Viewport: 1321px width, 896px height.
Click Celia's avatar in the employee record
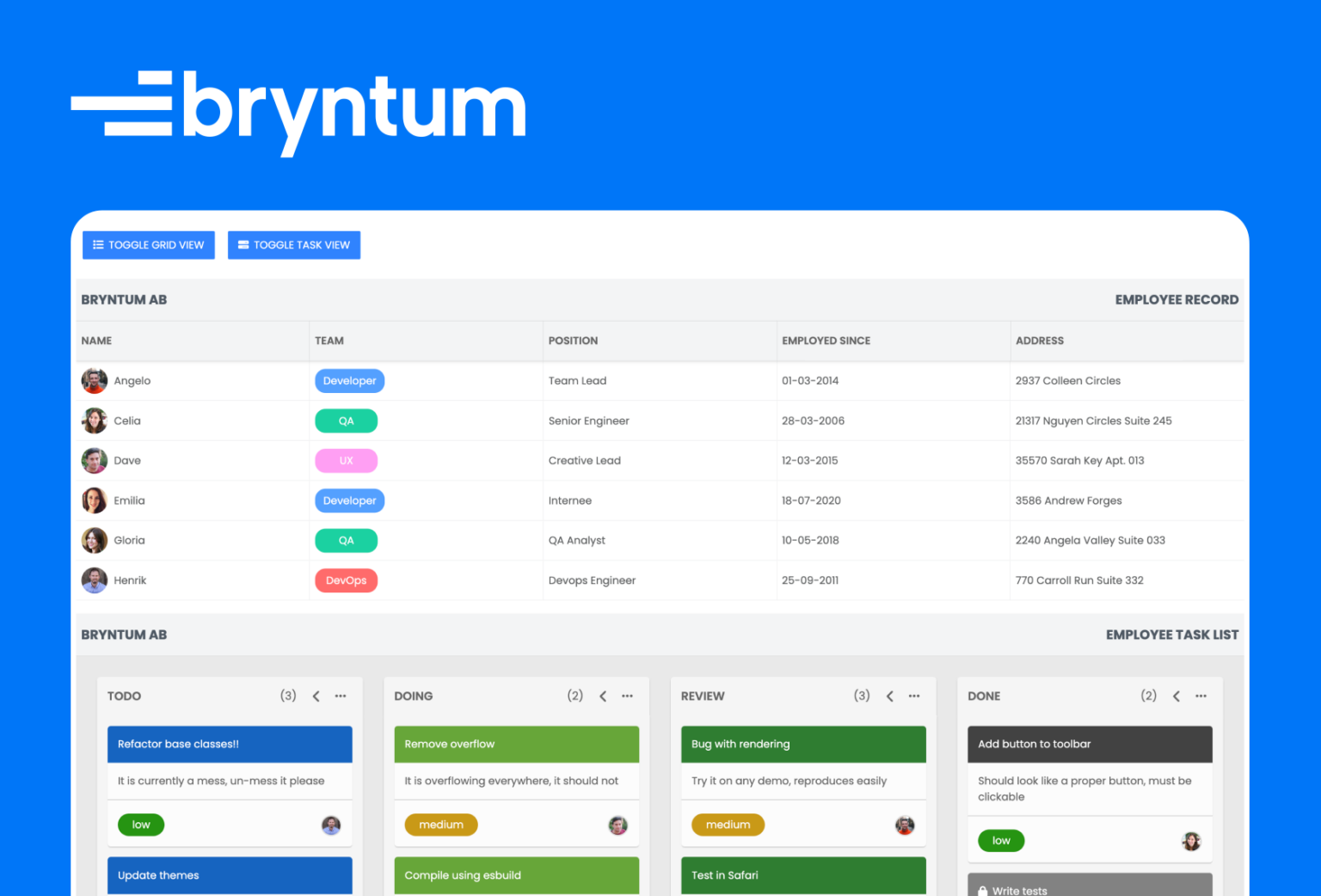(94, 420)
